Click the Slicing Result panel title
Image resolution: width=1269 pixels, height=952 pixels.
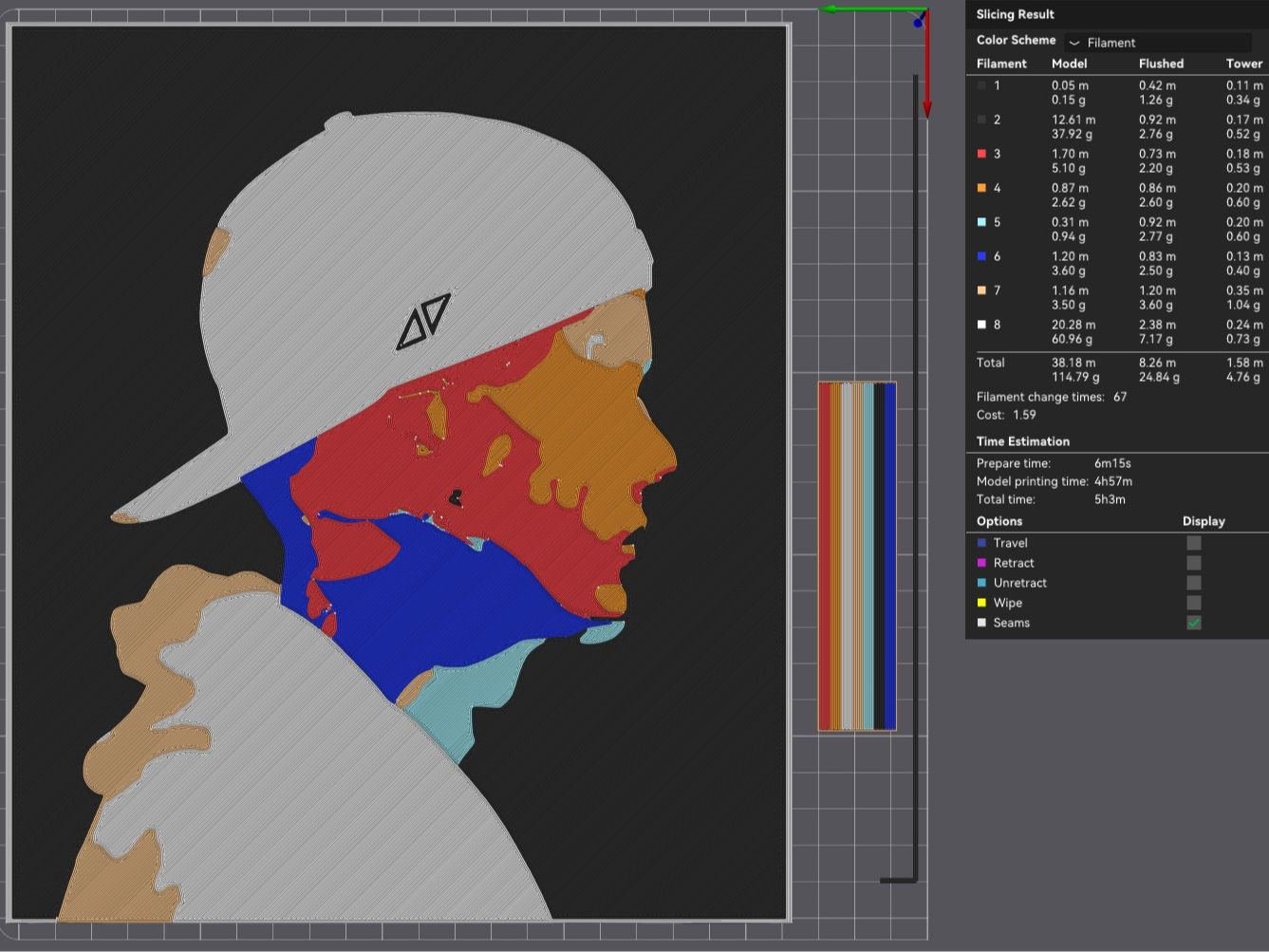tap(1015, 14)
